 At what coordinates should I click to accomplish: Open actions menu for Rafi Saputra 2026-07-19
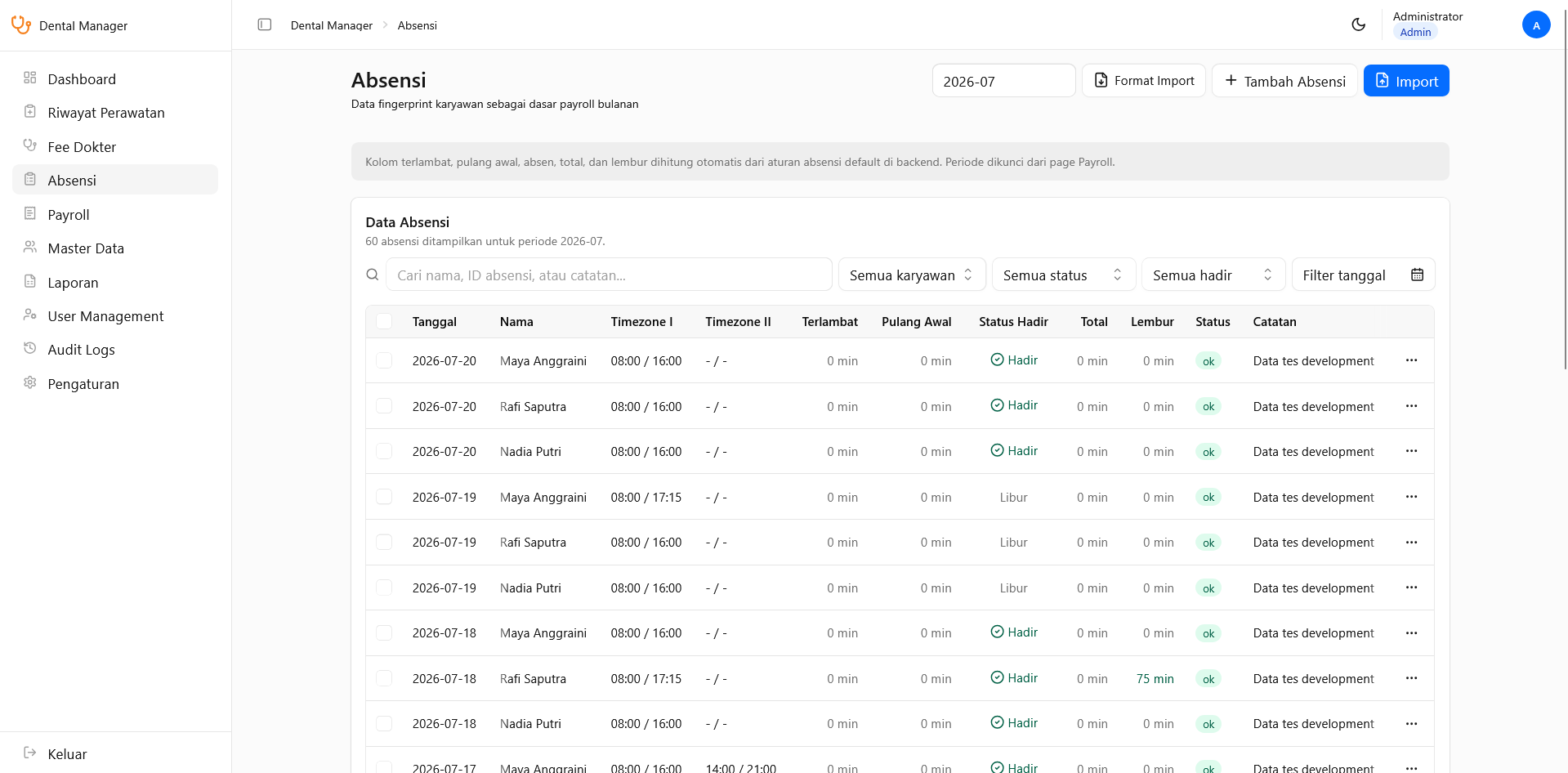pyautogui.click(x=1411, y=543)
